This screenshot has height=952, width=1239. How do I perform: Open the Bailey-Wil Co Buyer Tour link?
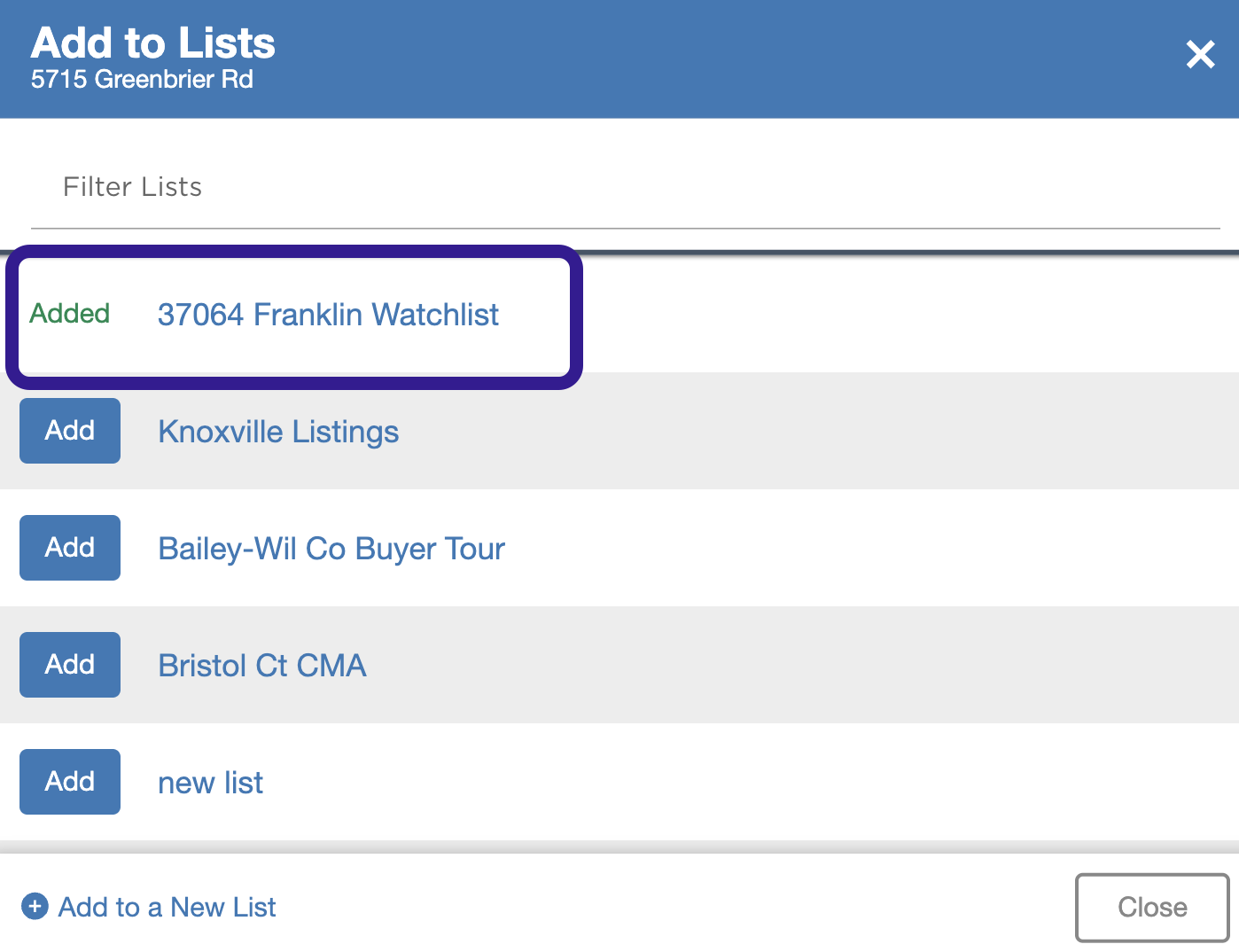331,549
